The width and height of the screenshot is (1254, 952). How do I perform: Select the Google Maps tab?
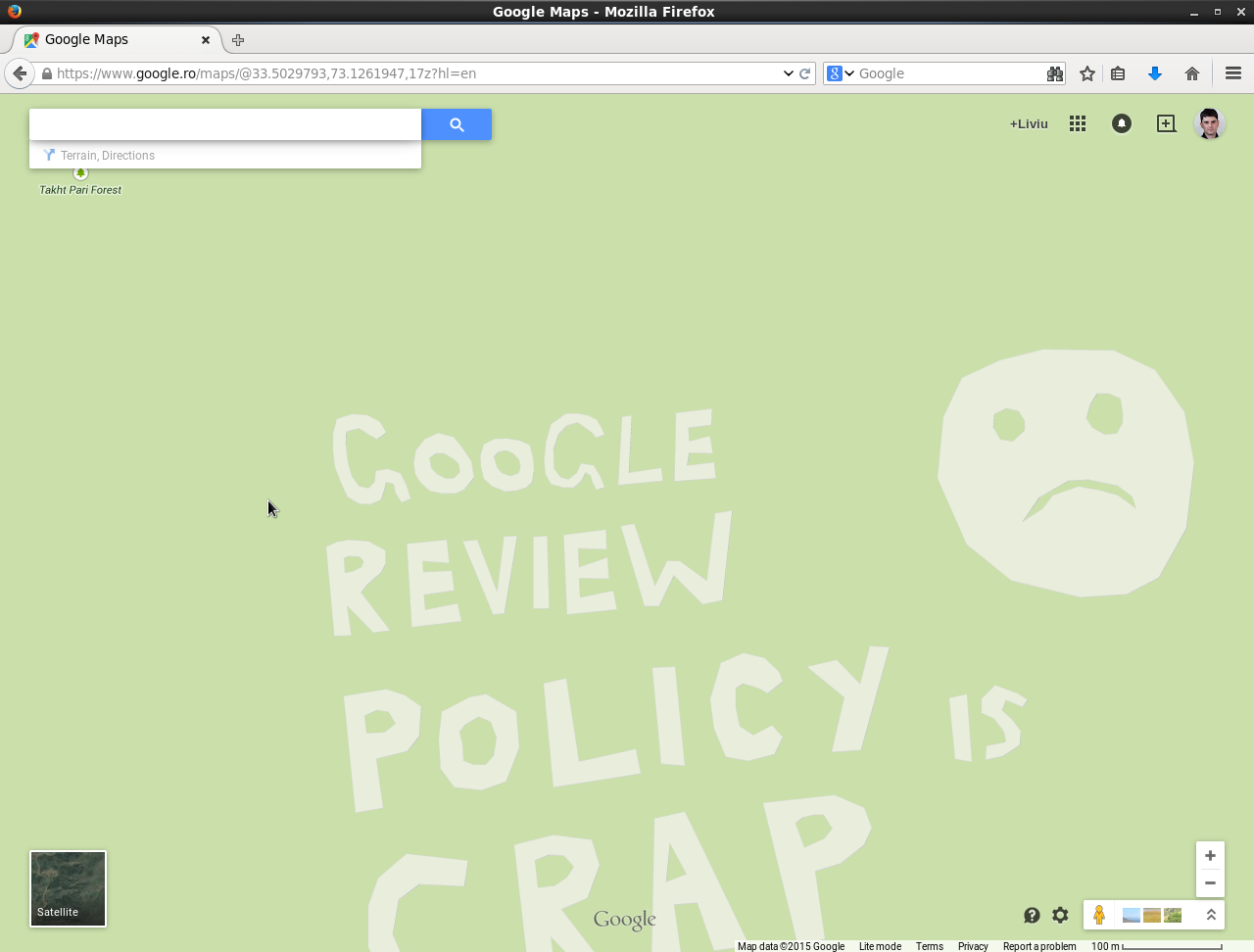pos(118,39)
